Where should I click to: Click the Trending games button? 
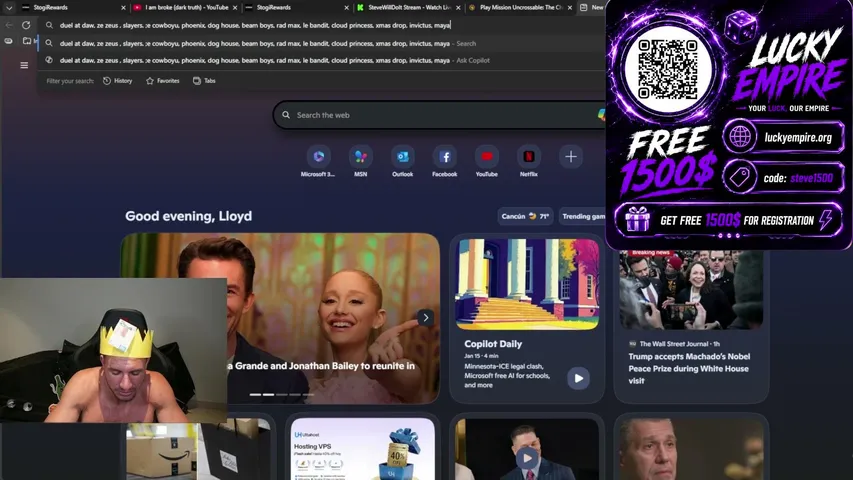[583, 216]
